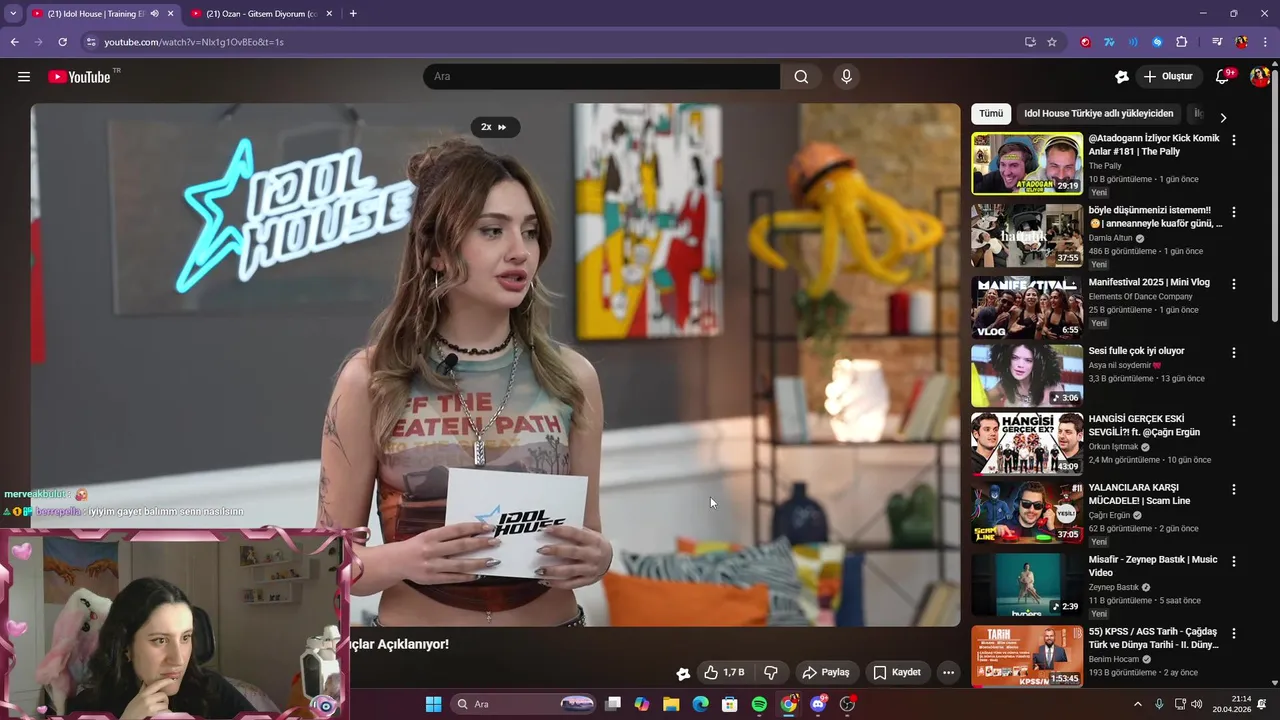
Task: Like the video with 1,7 B likes
Action: click(x=724, y=672)
